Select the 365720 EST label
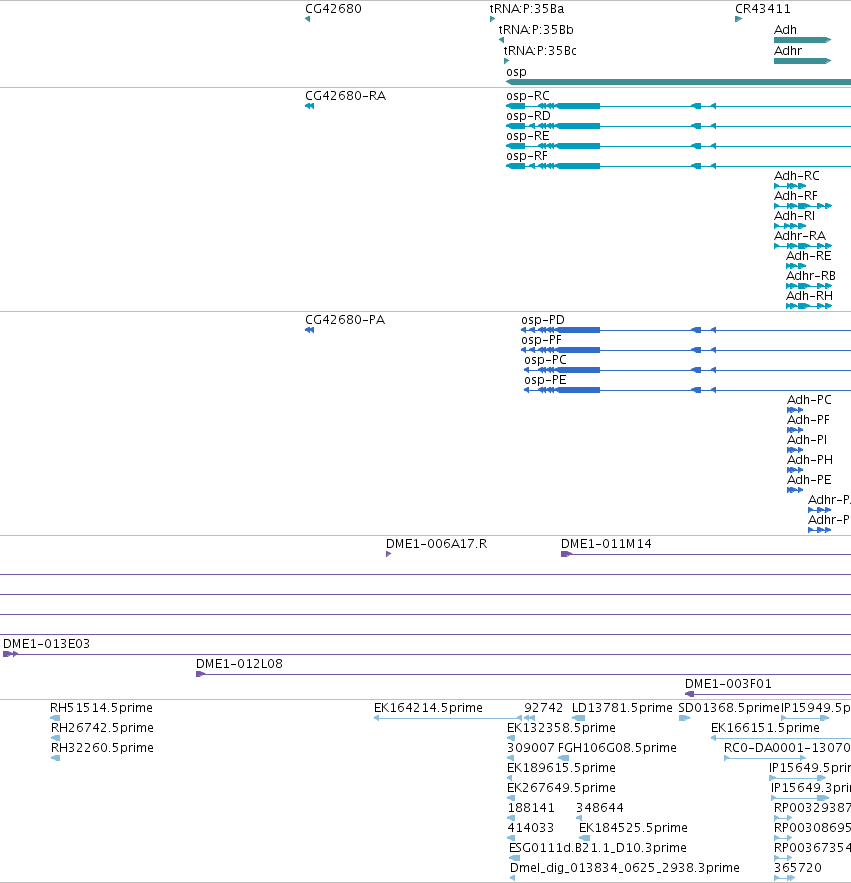This screenshot has height=883, width=851. pyautogui.click(x=798, y=868)
